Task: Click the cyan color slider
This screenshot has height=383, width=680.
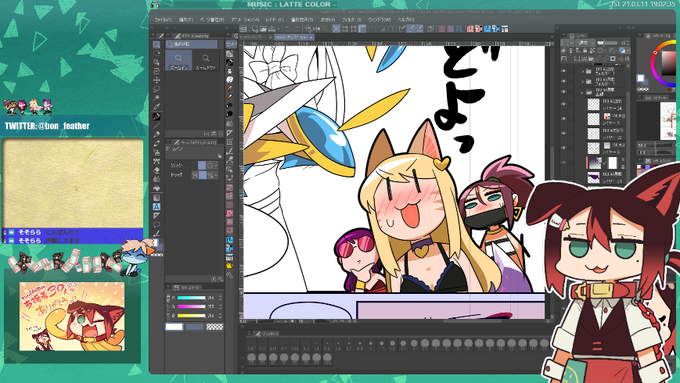Action: 191,298
